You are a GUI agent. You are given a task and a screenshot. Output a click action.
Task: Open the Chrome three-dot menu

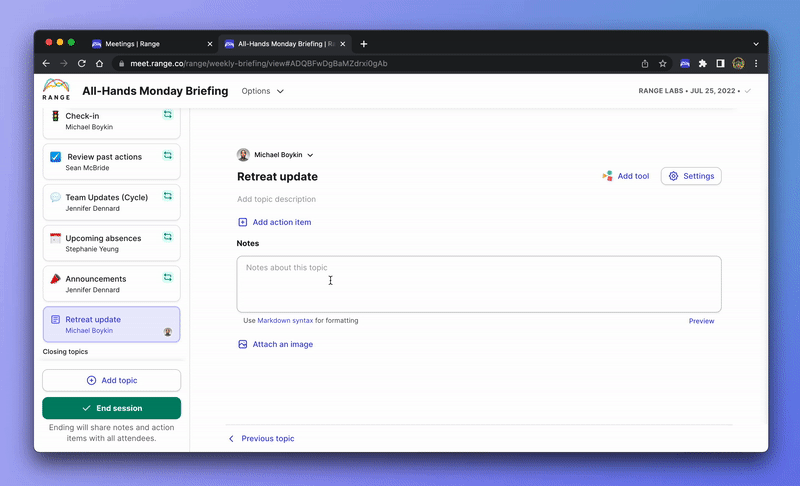click(756, 63)
